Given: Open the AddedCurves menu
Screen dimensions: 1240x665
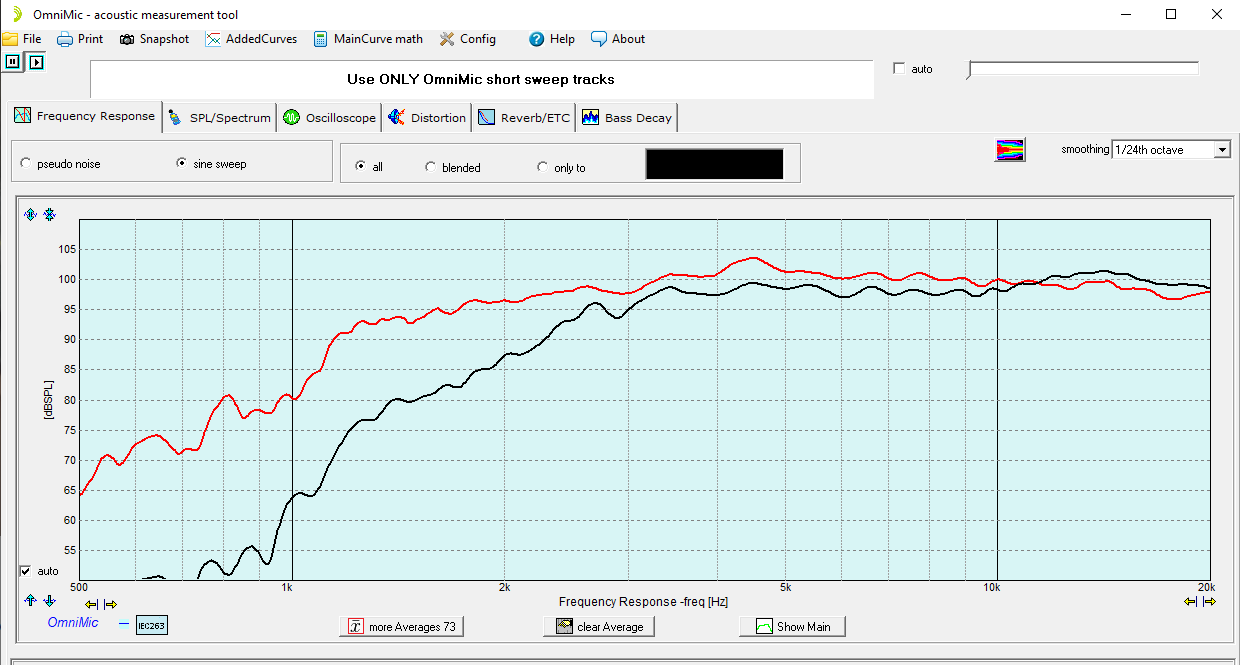Looking at the screenshot, I should [251, 39].
